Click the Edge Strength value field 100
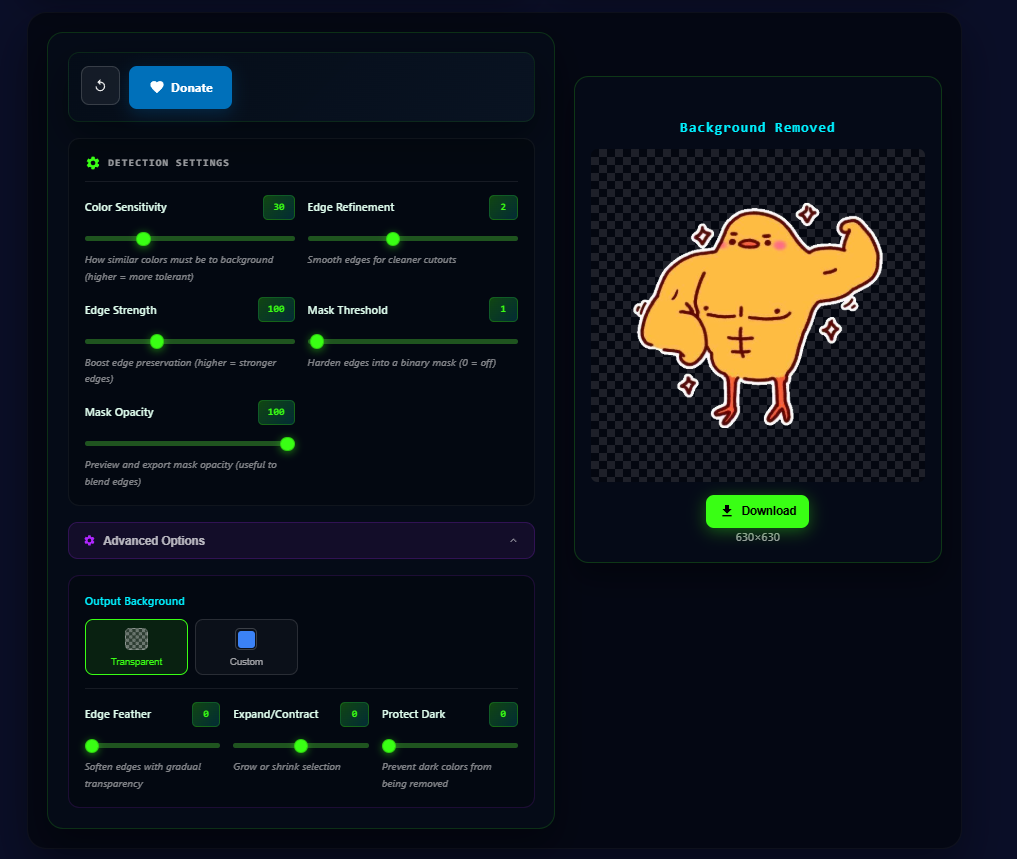This screenshot has width=1017, height=859. pos(276,309)
